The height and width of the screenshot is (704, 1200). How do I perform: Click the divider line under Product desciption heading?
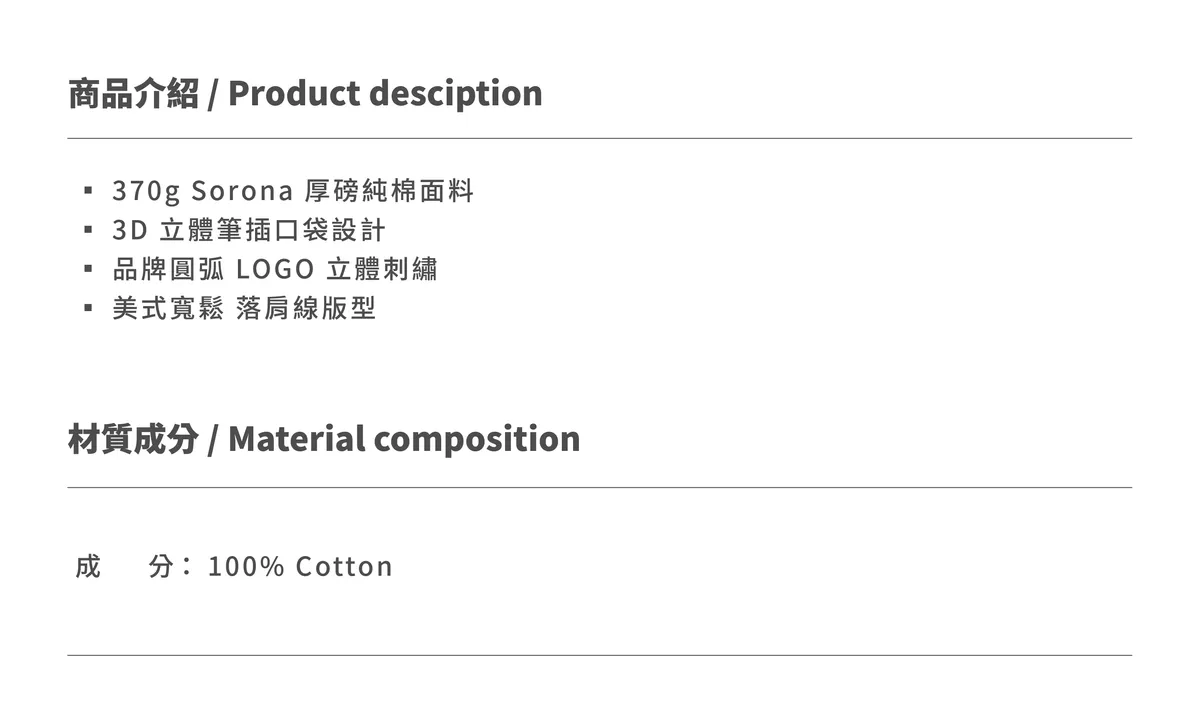600,138
